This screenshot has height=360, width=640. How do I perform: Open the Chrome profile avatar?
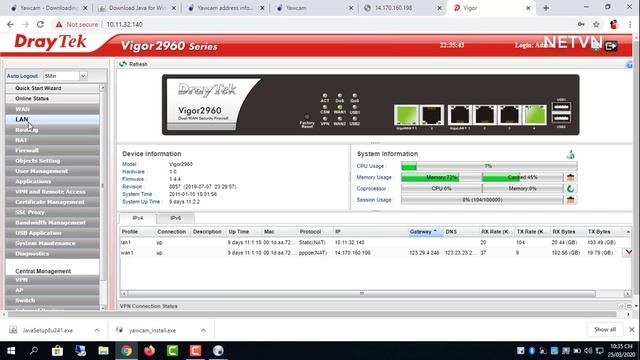point(613,24)
